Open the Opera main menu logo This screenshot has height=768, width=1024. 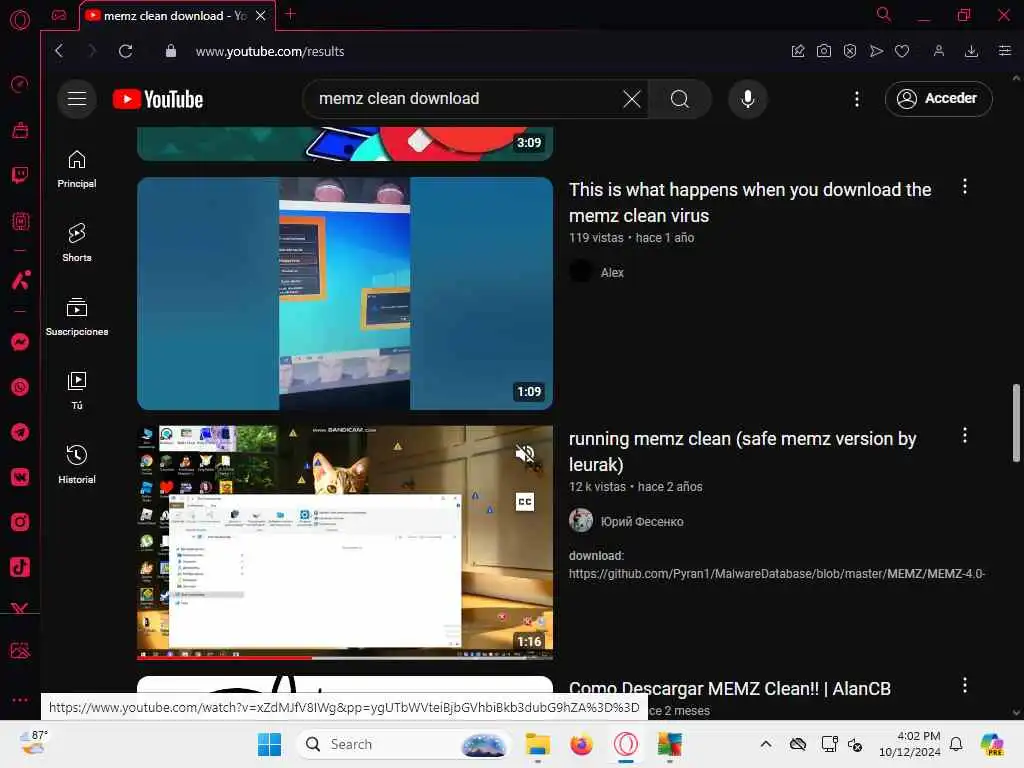click(20, 20)
